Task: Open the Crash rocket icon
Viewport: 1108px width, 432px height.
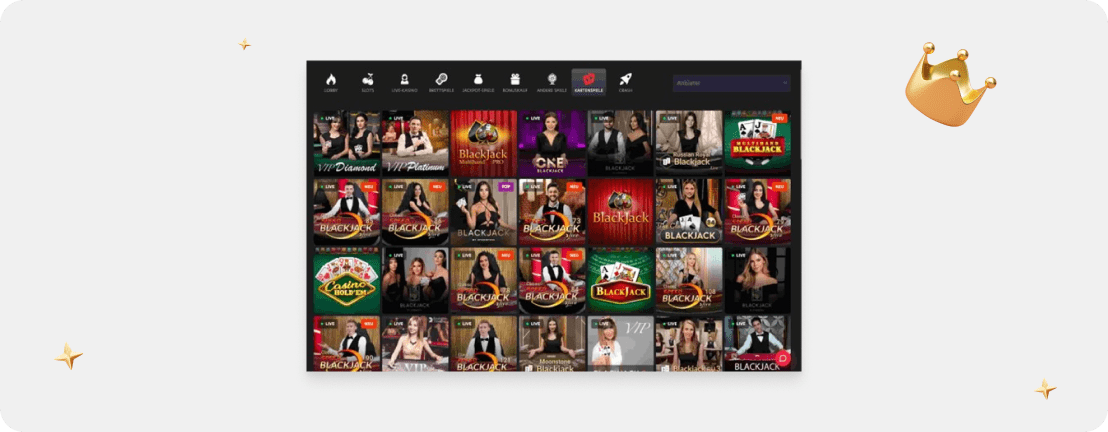Action: 625,81
